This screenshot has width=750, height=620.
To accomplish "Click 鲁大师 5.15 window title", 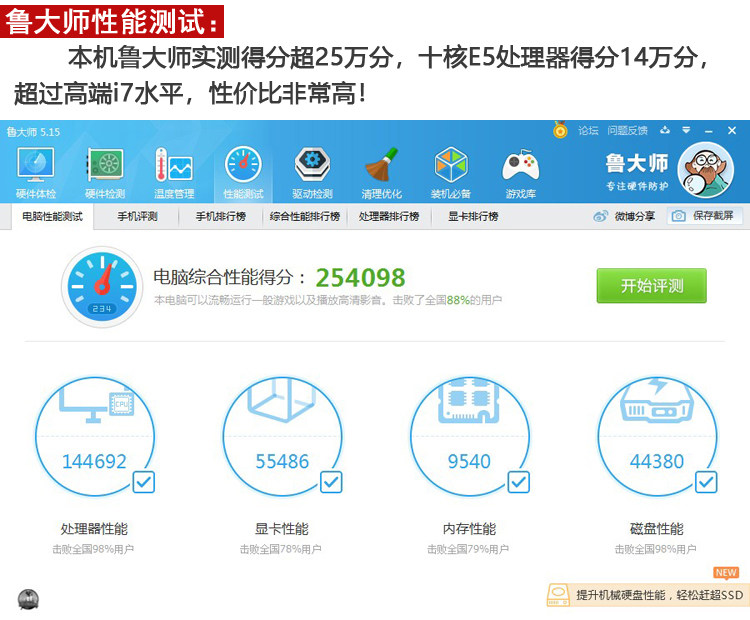I will pyautogui.click(x=33, y=132).
